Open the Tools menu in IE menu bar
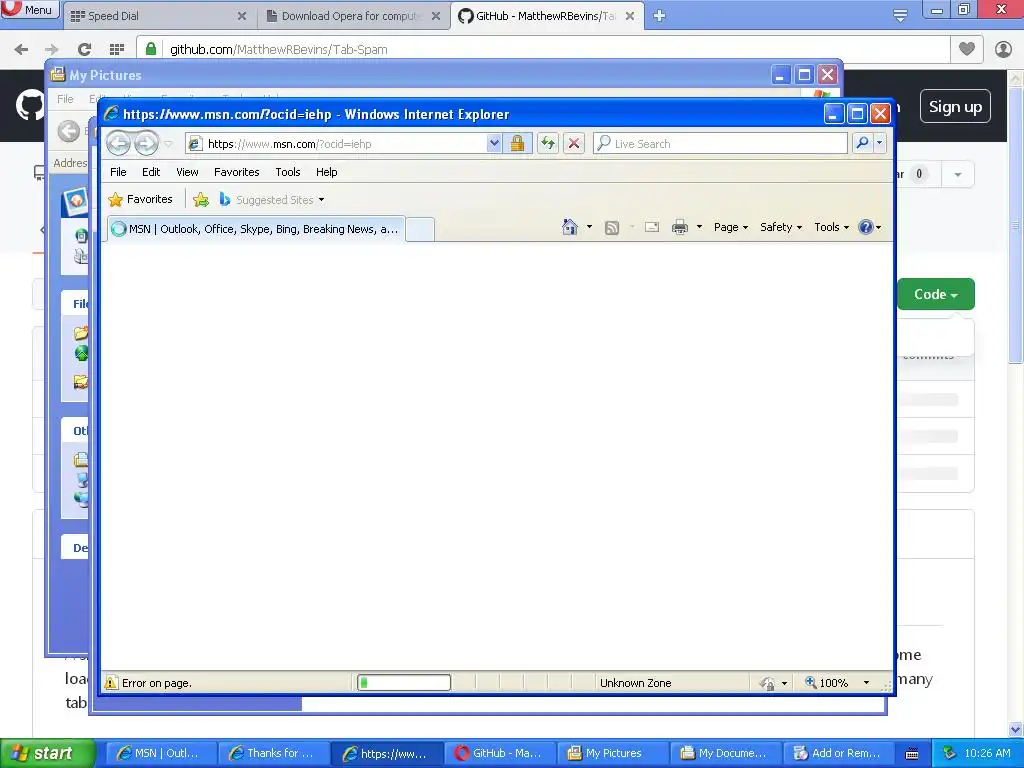Viewport: 1024px width, 768px height. pyautogui.click(x=287, y=172)
